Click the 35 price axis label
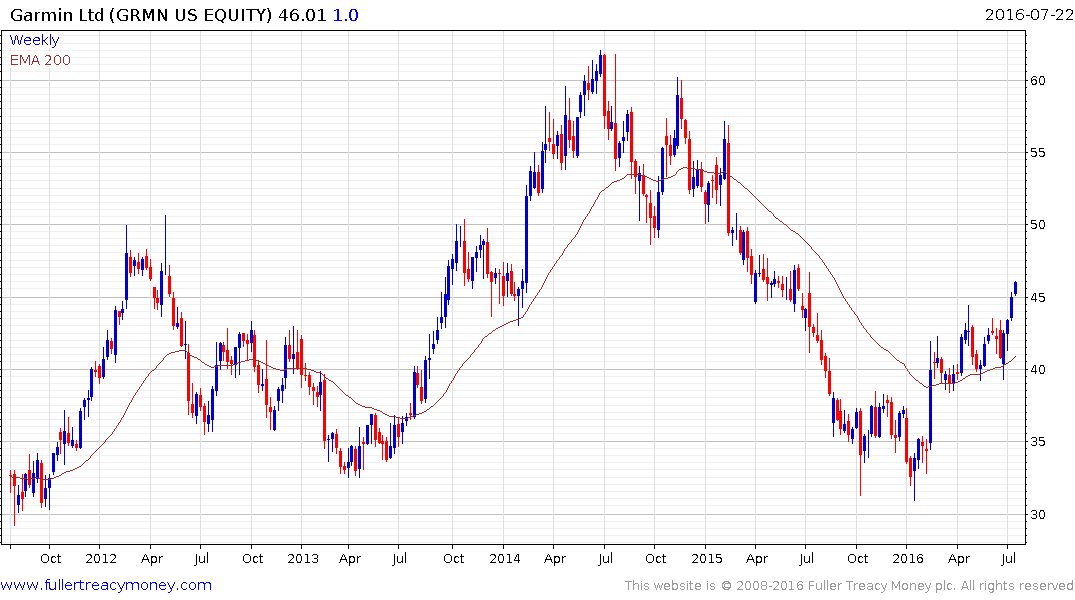 coord(1041,442)
